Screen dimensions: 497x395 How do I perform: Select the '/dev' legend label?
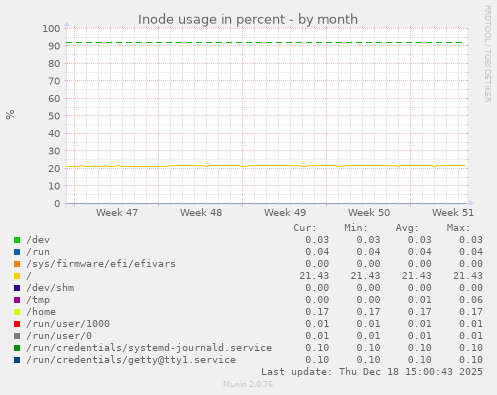point(38,240)
